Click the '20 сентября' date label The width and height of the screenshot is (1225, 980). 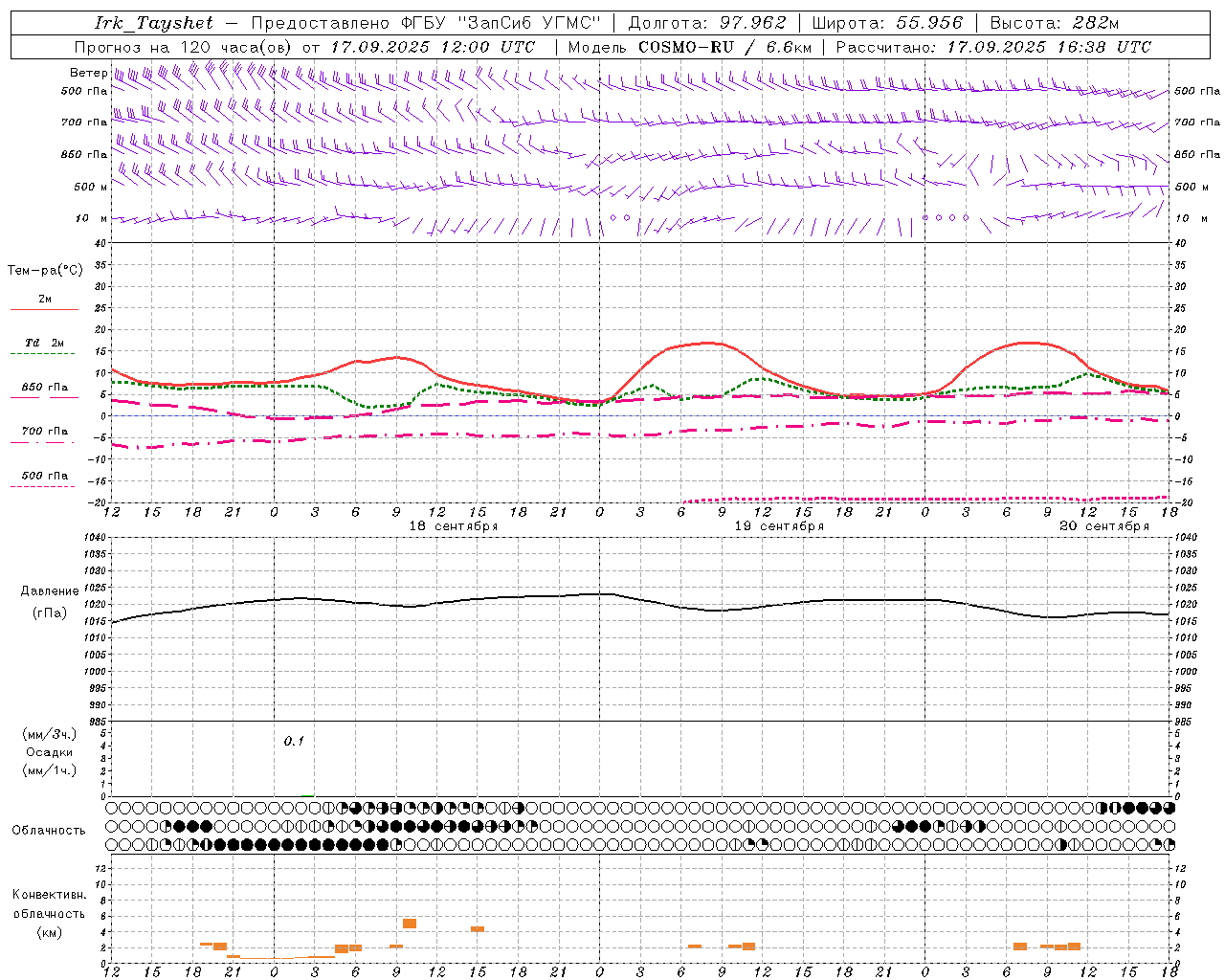1104,526
